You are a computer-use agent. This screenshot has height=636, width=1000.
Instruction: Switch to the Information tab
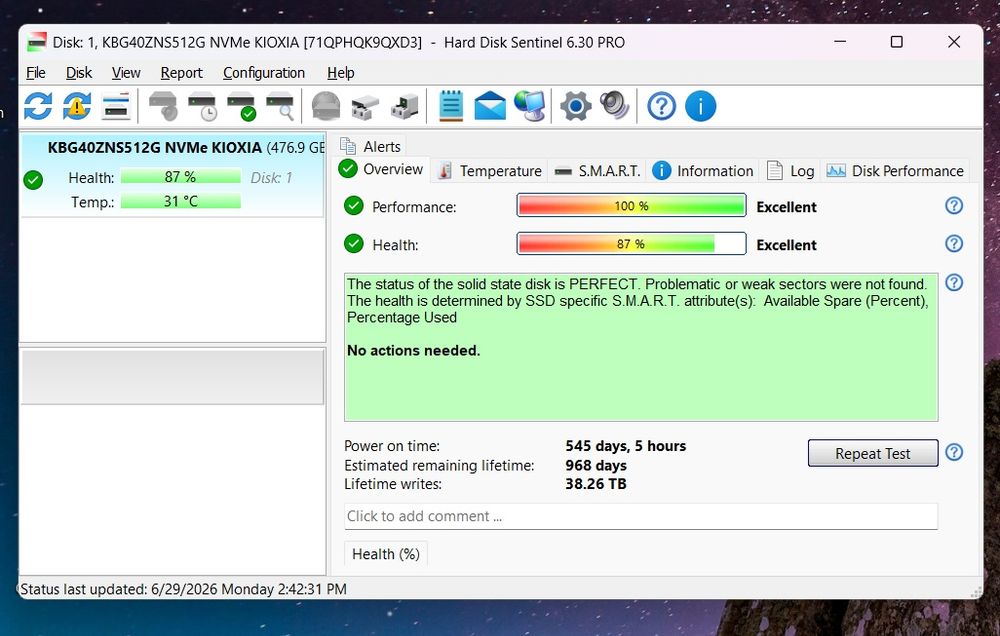703,171
